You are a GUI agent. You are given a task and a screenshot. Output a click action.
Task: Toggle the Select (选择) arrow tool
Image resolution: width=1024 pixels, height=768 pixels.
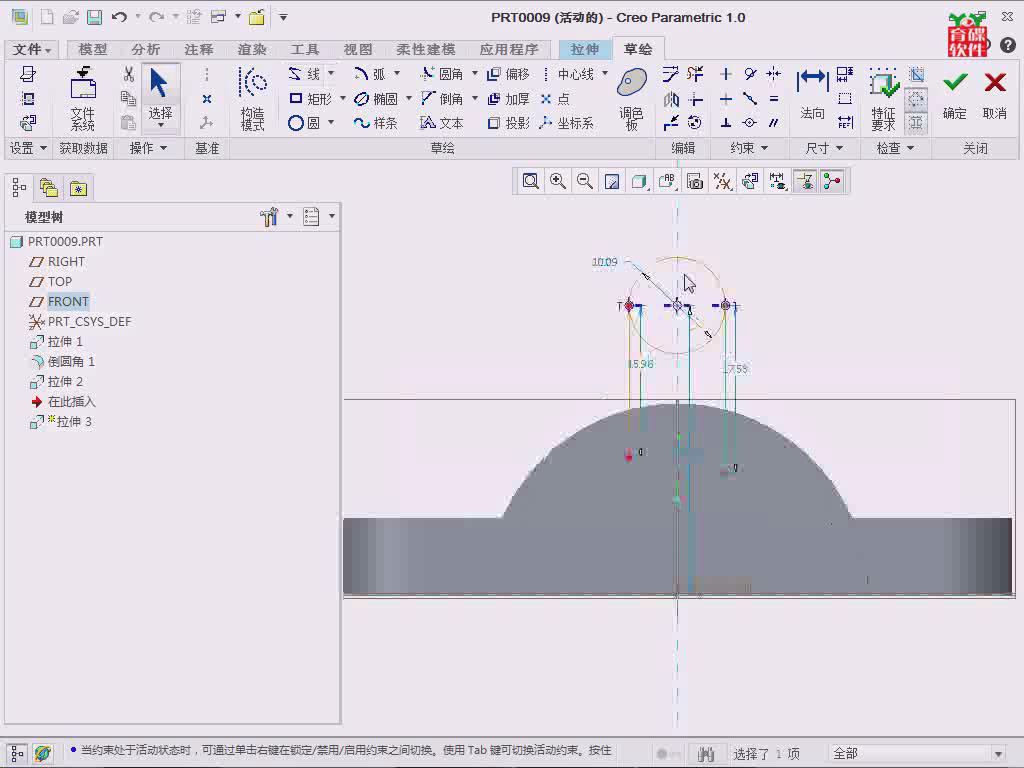point(160,97)
